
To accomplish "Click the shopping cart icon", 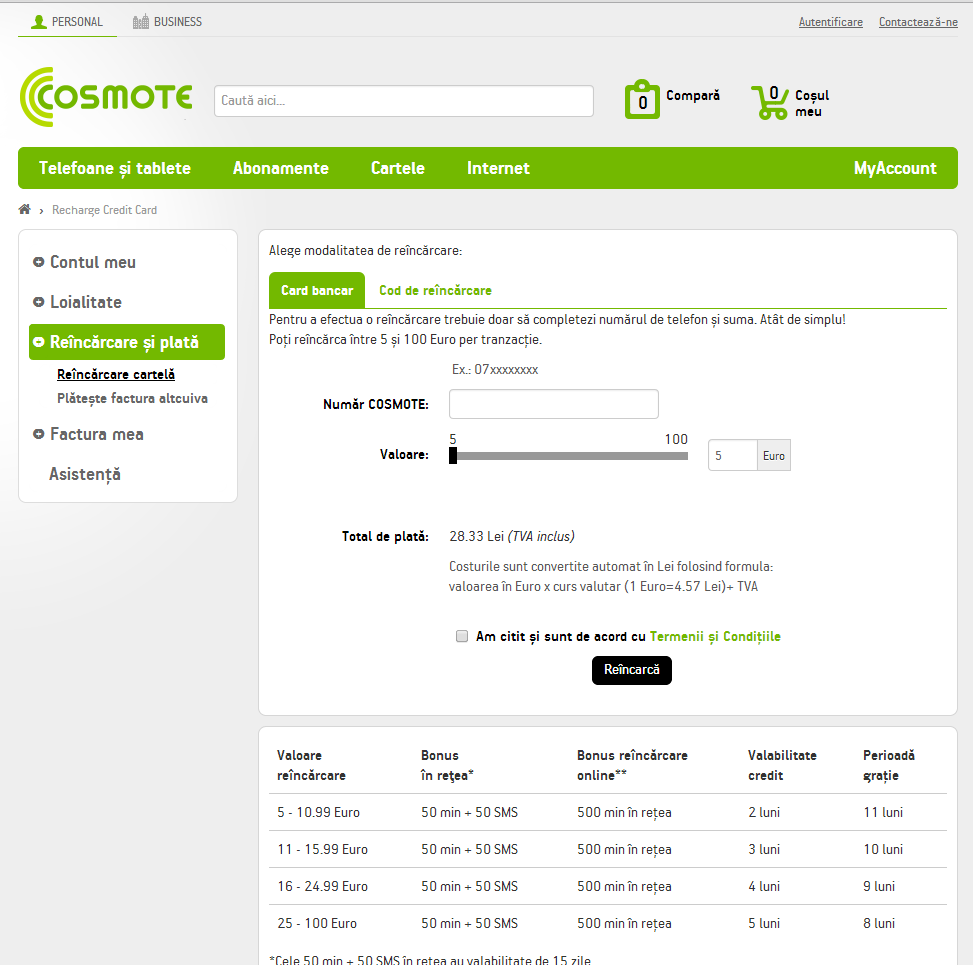I will click(769, 102).
